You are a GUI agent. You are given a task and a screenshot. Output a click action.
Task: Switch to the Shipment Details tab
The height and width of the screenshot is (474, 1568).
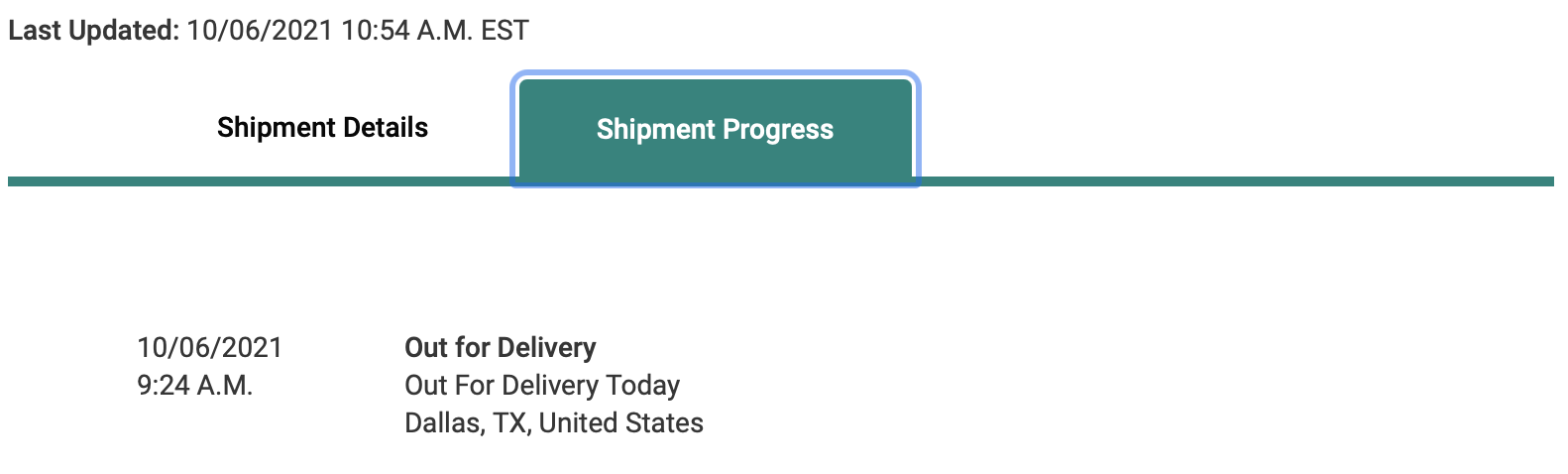click(x=322, y=128)
